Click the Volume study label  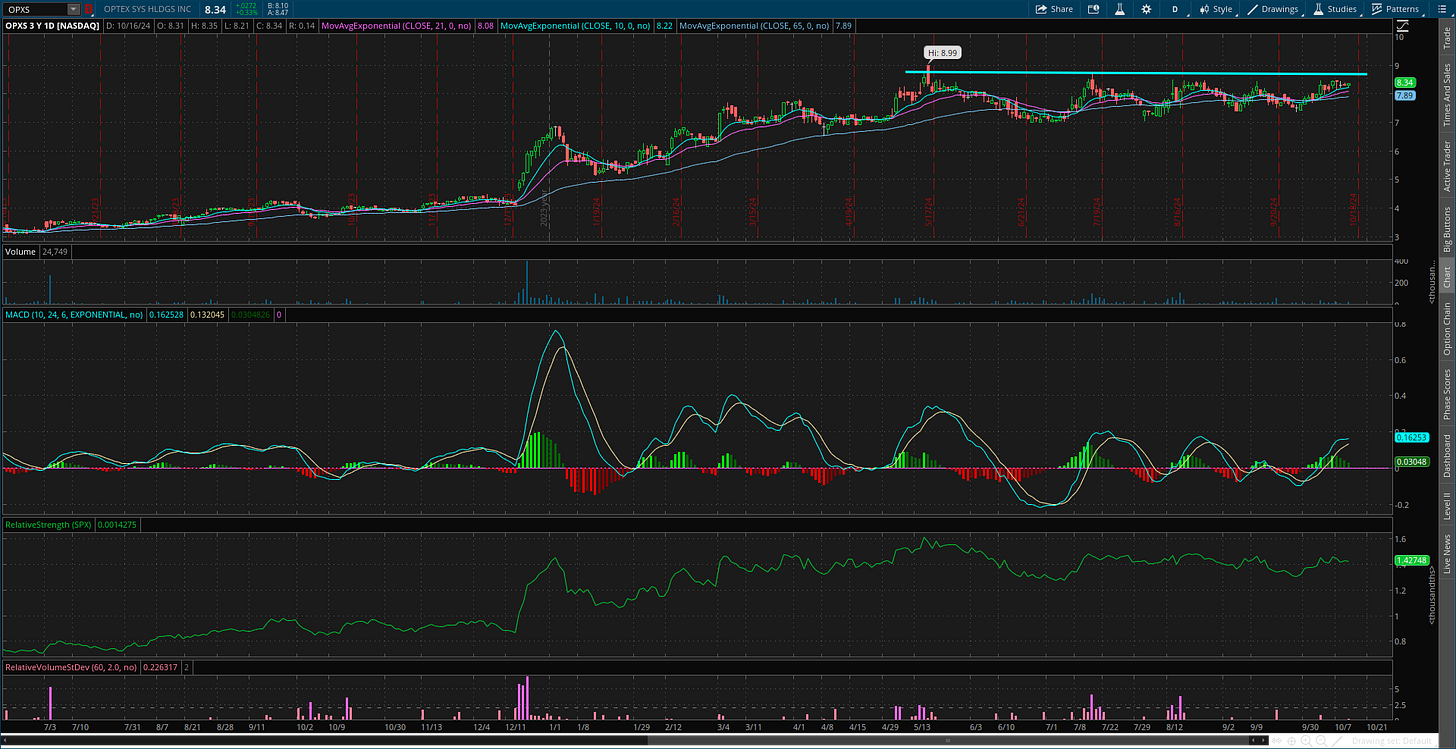click(19, 251)
